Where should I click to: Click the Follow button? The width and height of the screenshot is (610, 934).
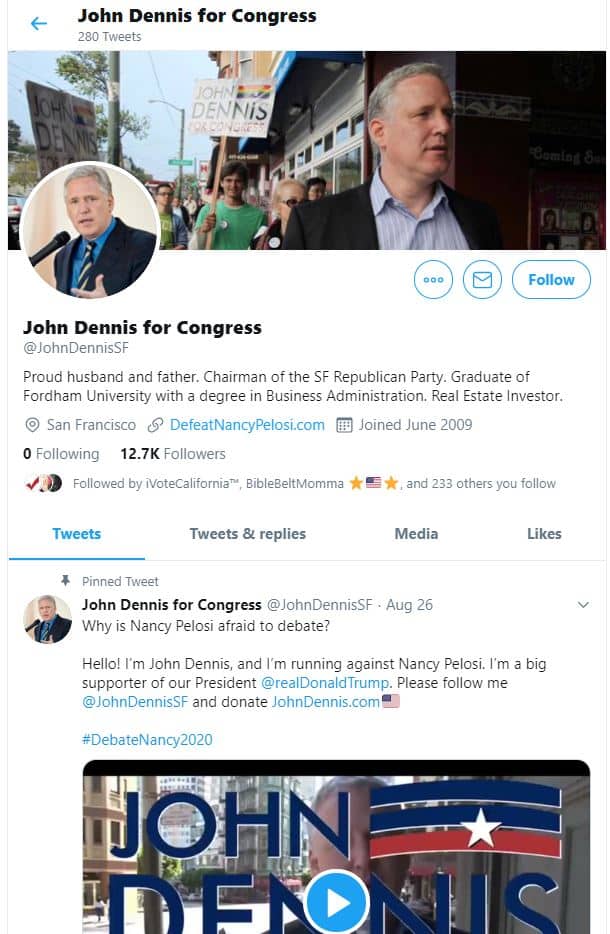(551, 280)
